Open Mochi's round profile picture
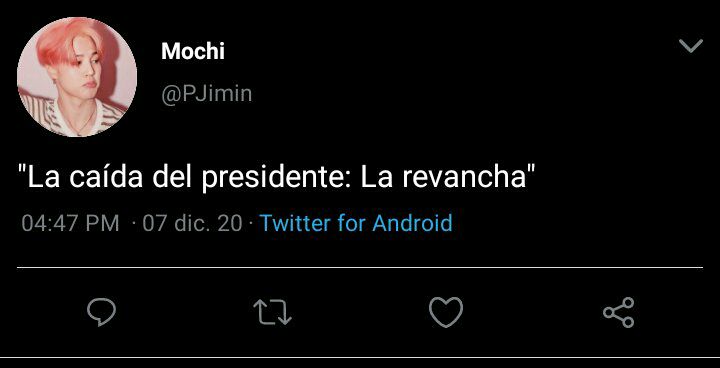The height and width of the screenshot is (368, 720). coord(77,77)
